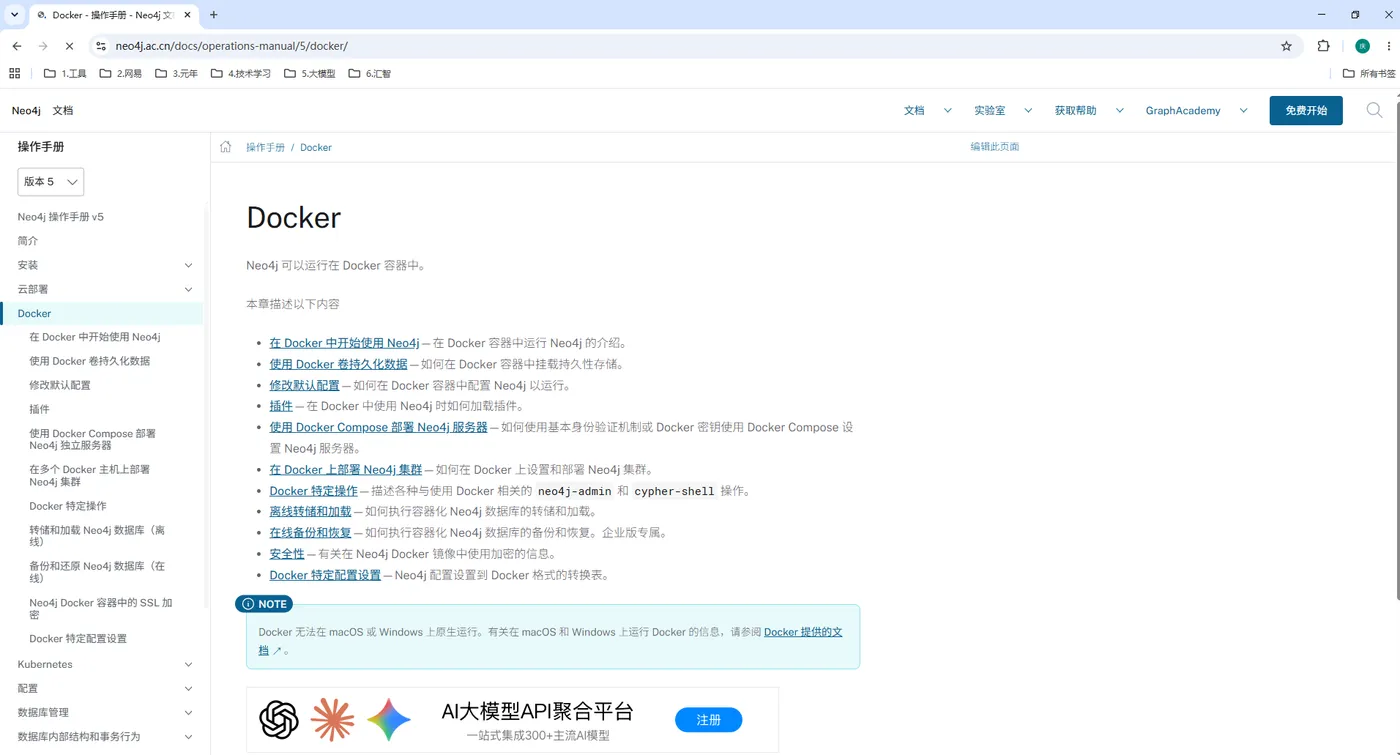The height and width of the screenshot is (755, 1400).
Task: Open the 获取帮助 dropdown menu
Action: [1089, 110]
